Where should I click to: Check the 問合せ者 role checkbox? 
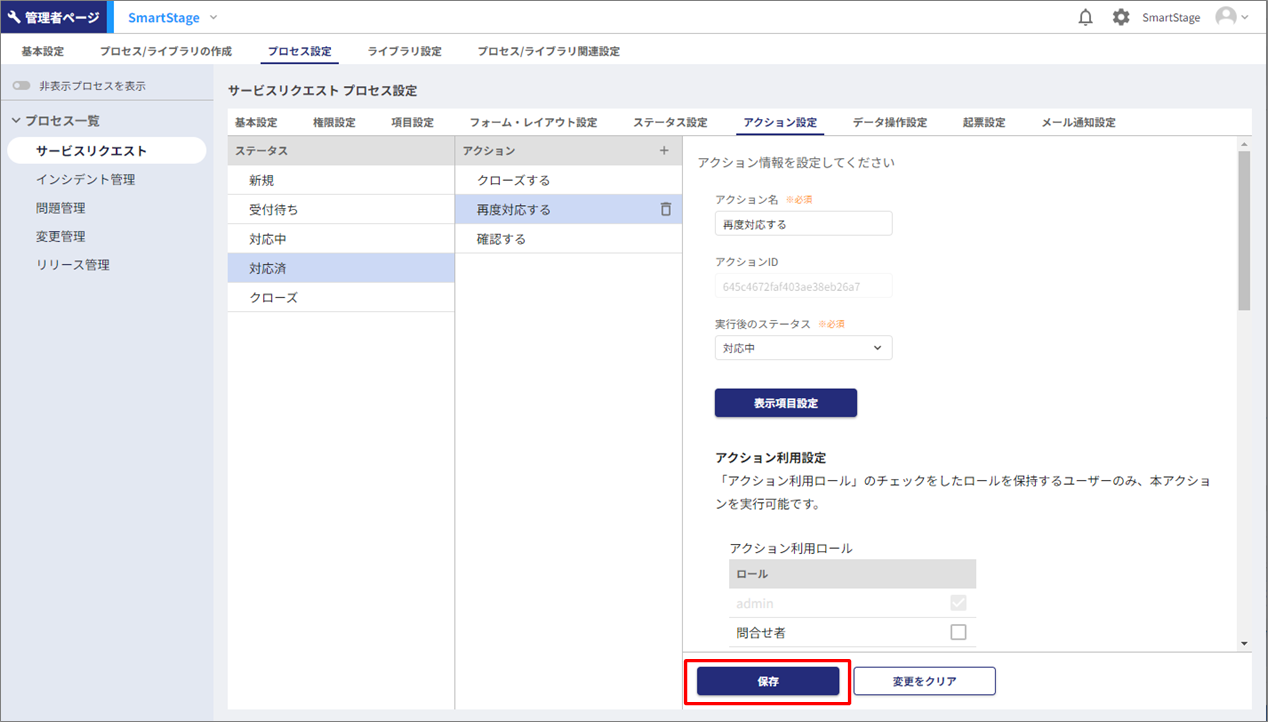(x=958, y=632)
